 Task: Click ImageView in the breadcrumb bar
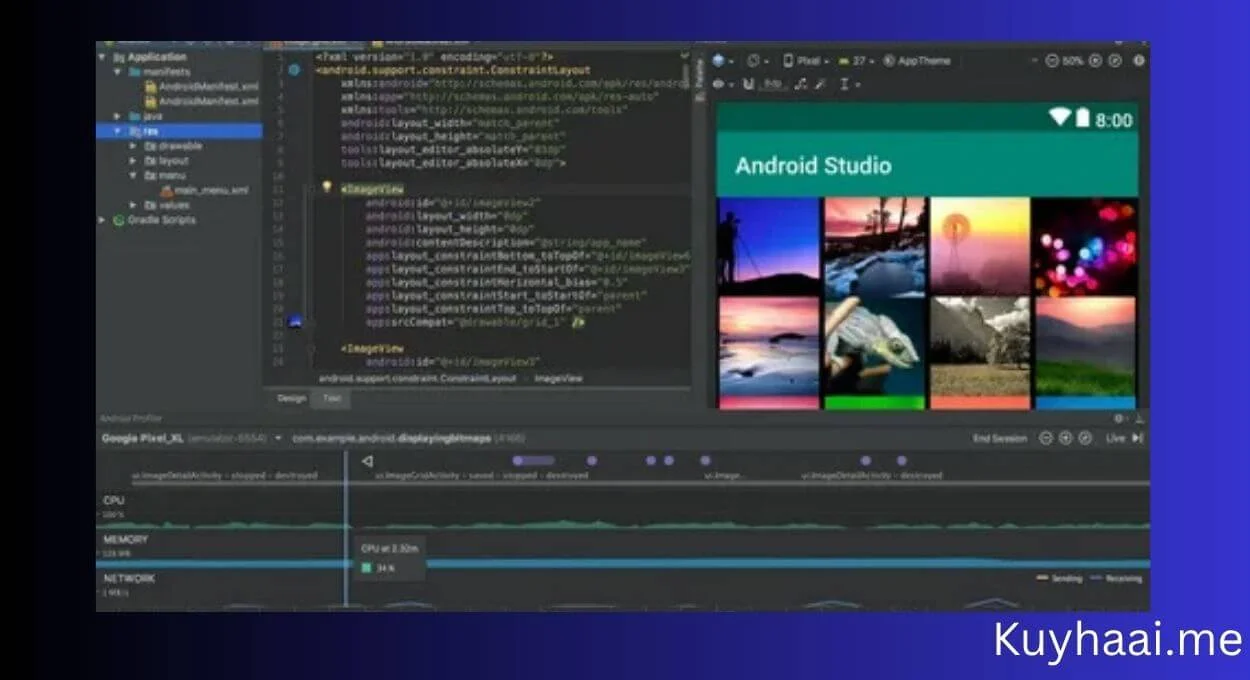coord(558,379)
